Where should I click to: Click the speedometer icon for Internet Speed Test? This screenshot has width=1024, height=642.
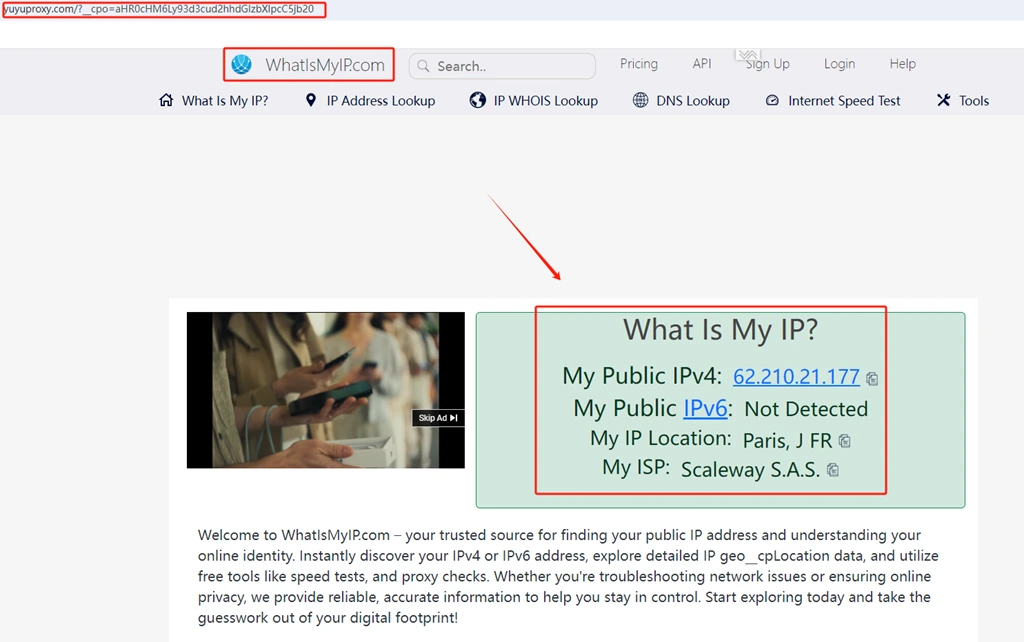pos(772,101)
